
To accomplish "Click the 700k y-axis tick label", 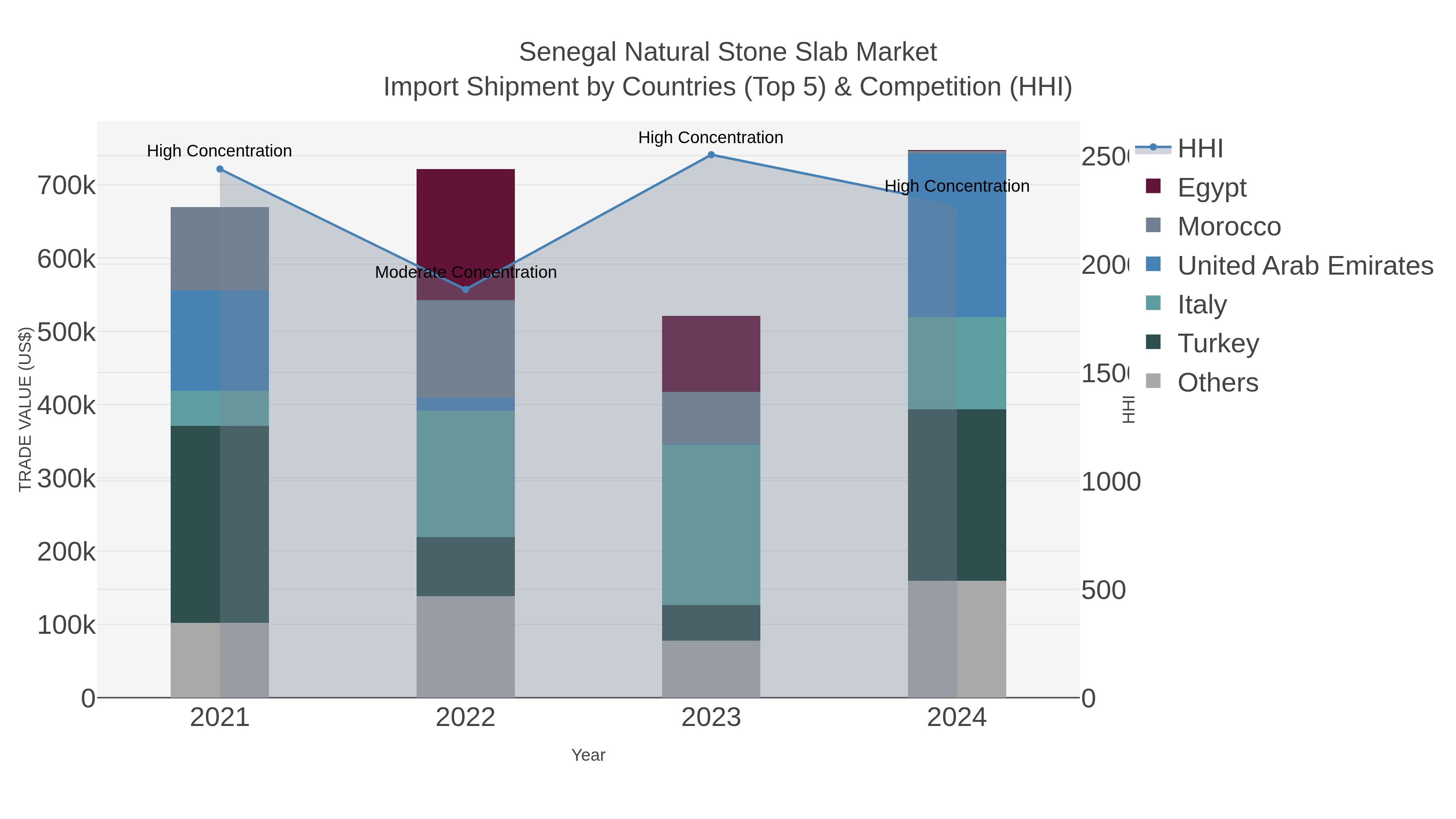I will [67, 185].
